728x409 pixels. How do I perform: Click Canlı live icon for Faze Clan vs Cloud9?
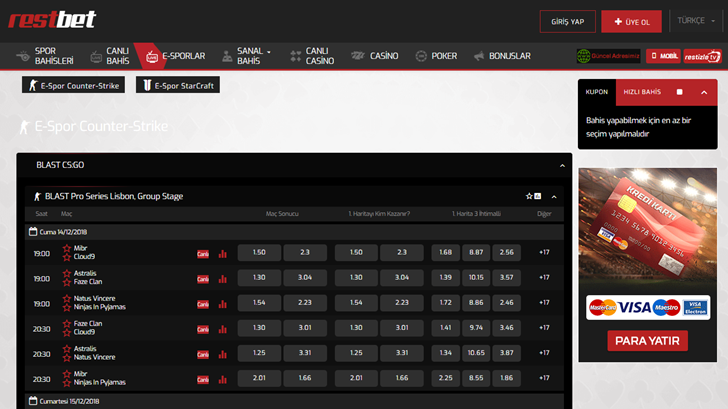pyautogui.click(x=203, y=329)
